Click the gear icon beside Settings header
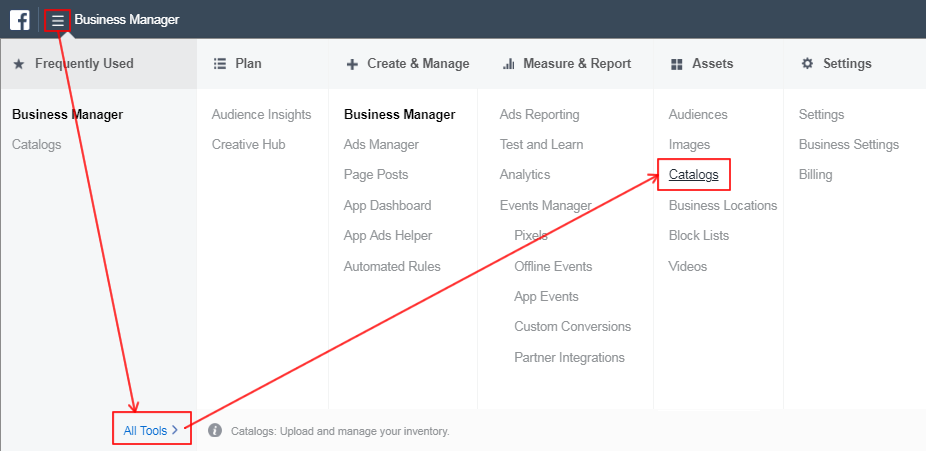This screenshot has height=451, width=926. coord(807,63)
